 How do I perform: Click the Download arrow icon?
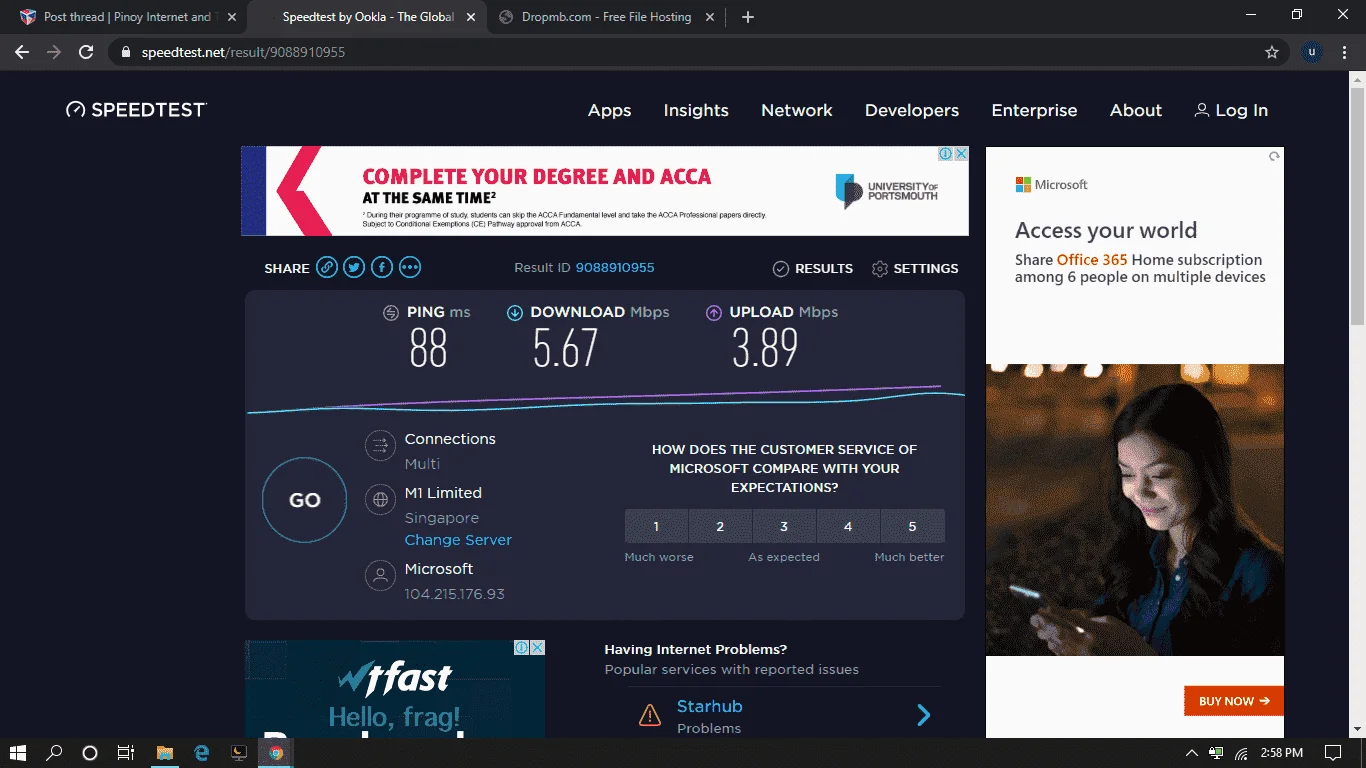515,313
